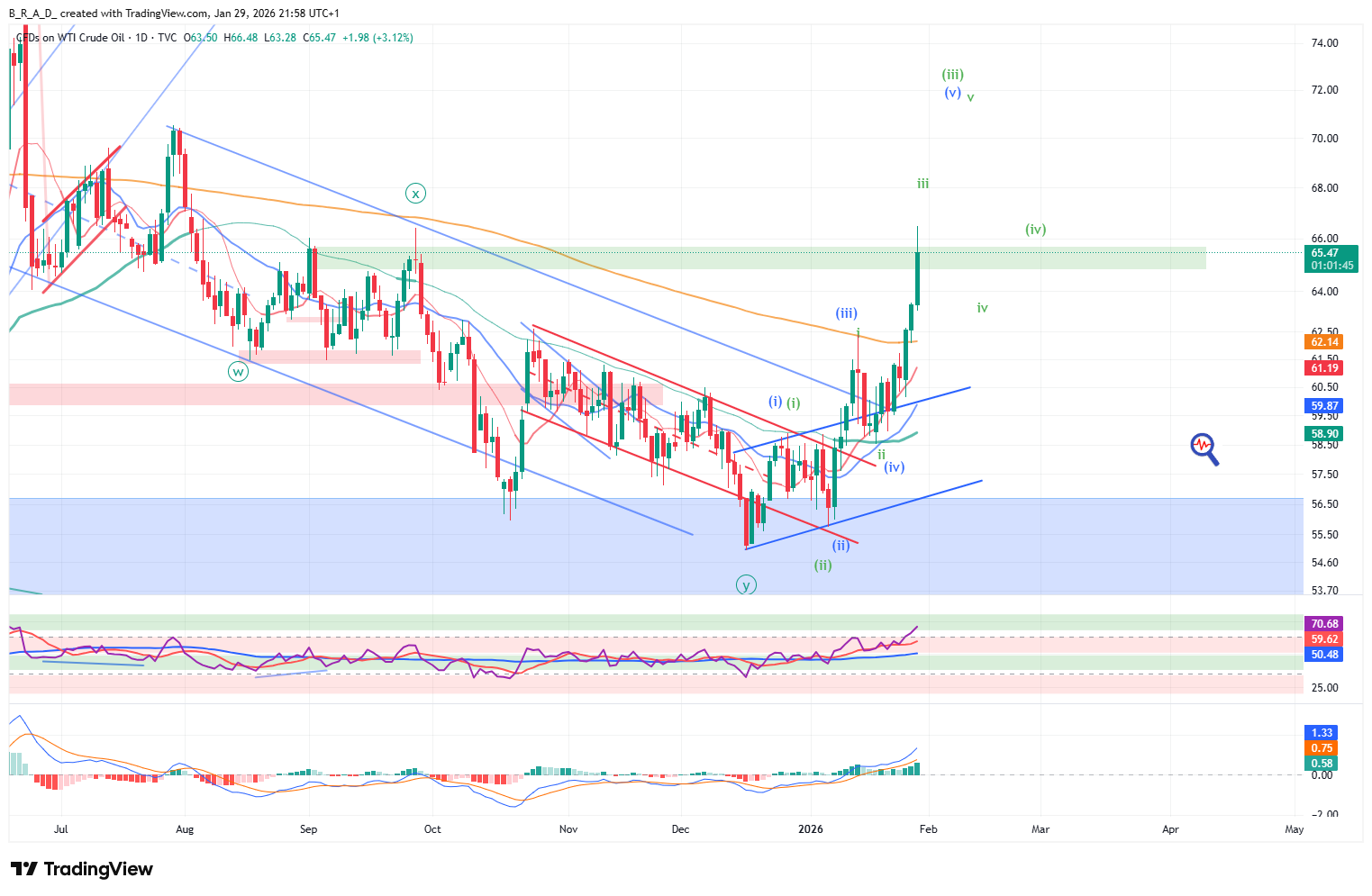
Task: Click the blue MACD value 1.33
Action: (x=1322, y=733)
